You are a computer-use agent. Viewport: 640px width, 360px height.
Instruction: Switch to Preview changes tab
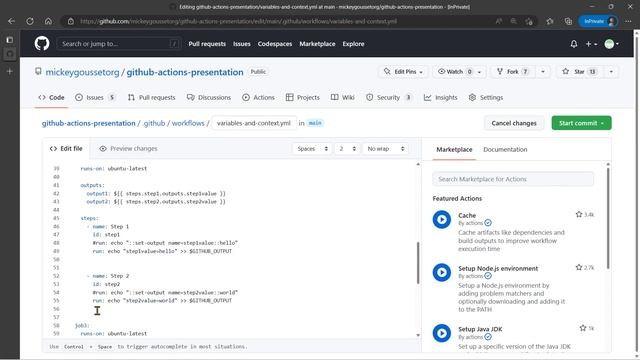click(x=128, y=149)
